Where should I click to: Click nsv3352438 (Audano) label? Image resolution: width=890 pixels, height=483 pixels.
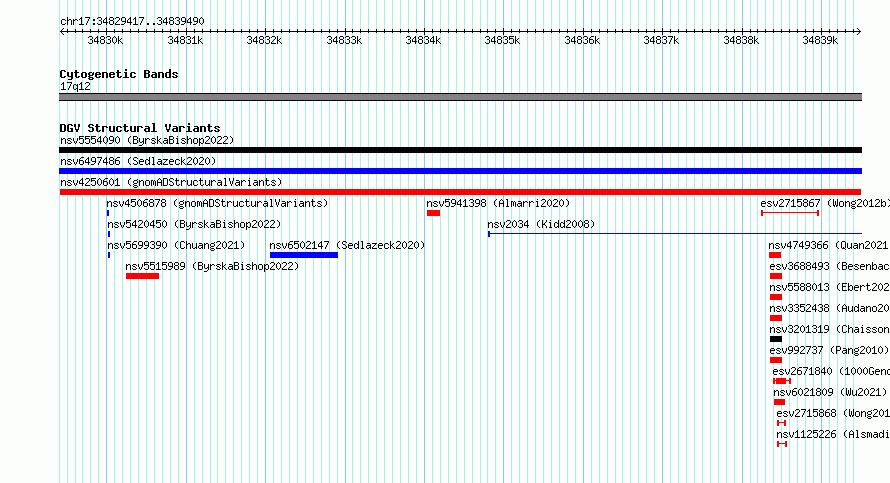click(830, 308)
